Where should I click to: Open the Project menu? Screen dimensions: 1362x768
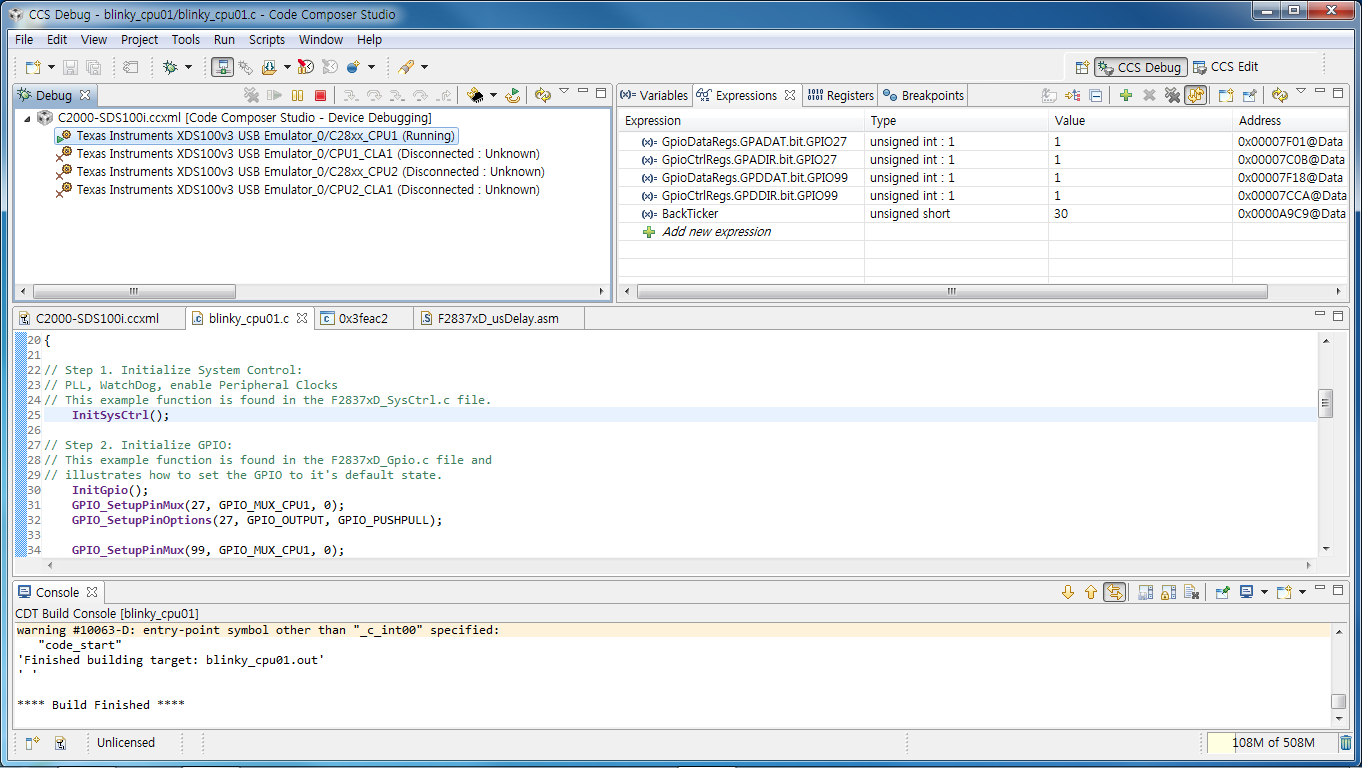139,40
